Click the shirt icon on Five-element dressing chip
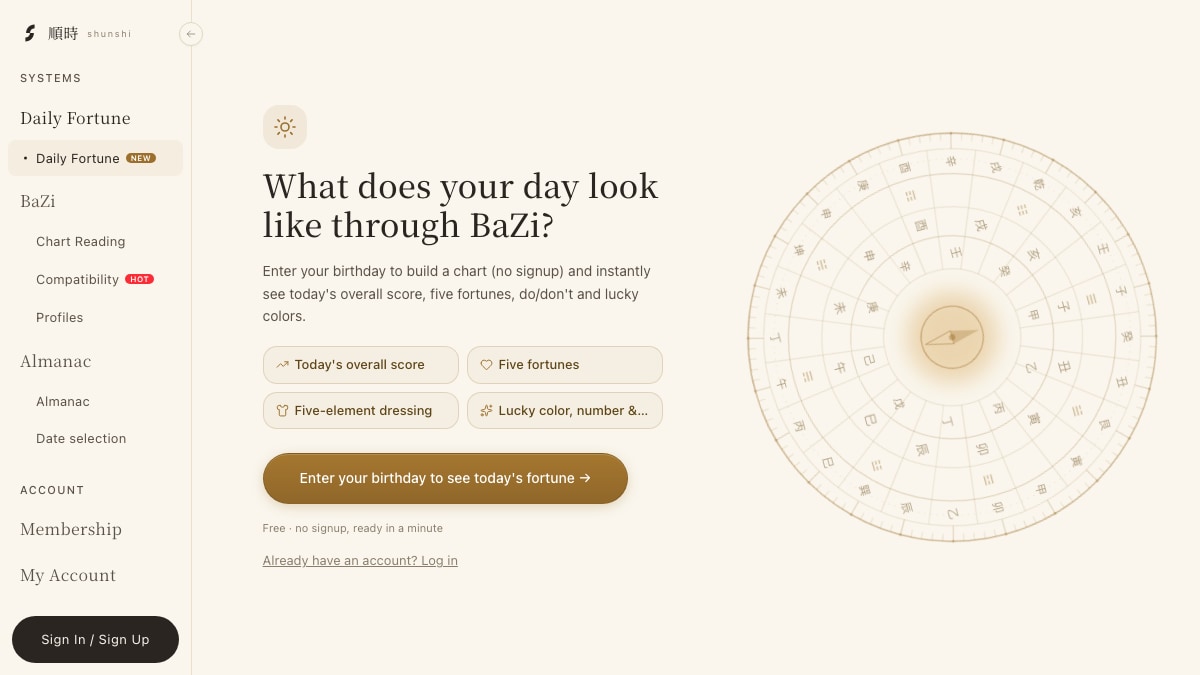 283,411
